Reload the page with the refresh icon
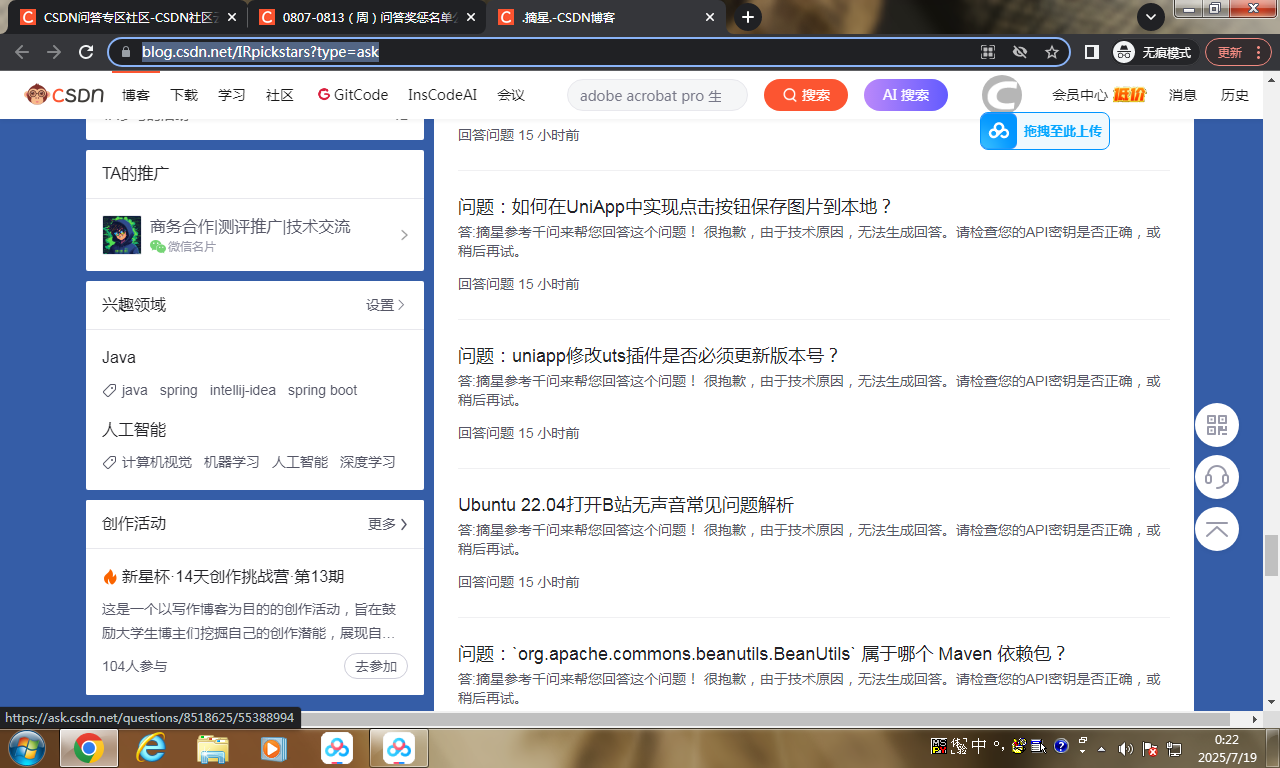Viewport: 1280px width, 768px height. [x=86, y=52]
